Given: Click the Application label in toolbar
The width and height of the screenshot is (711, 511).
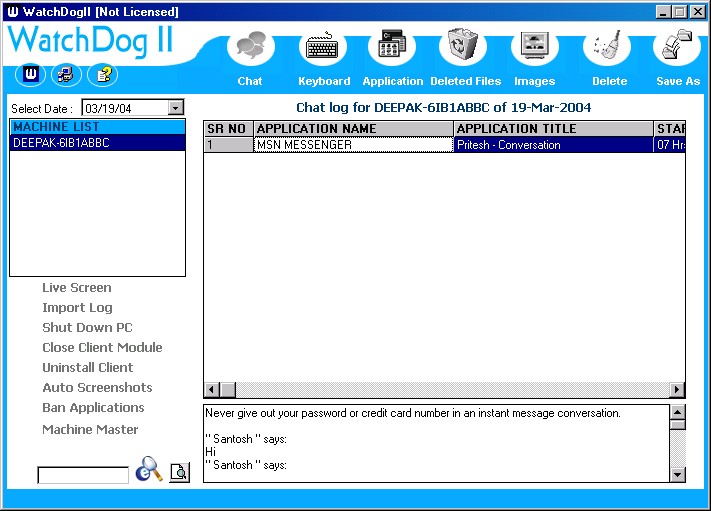Looking at the screenshot, I should (393, 81).
